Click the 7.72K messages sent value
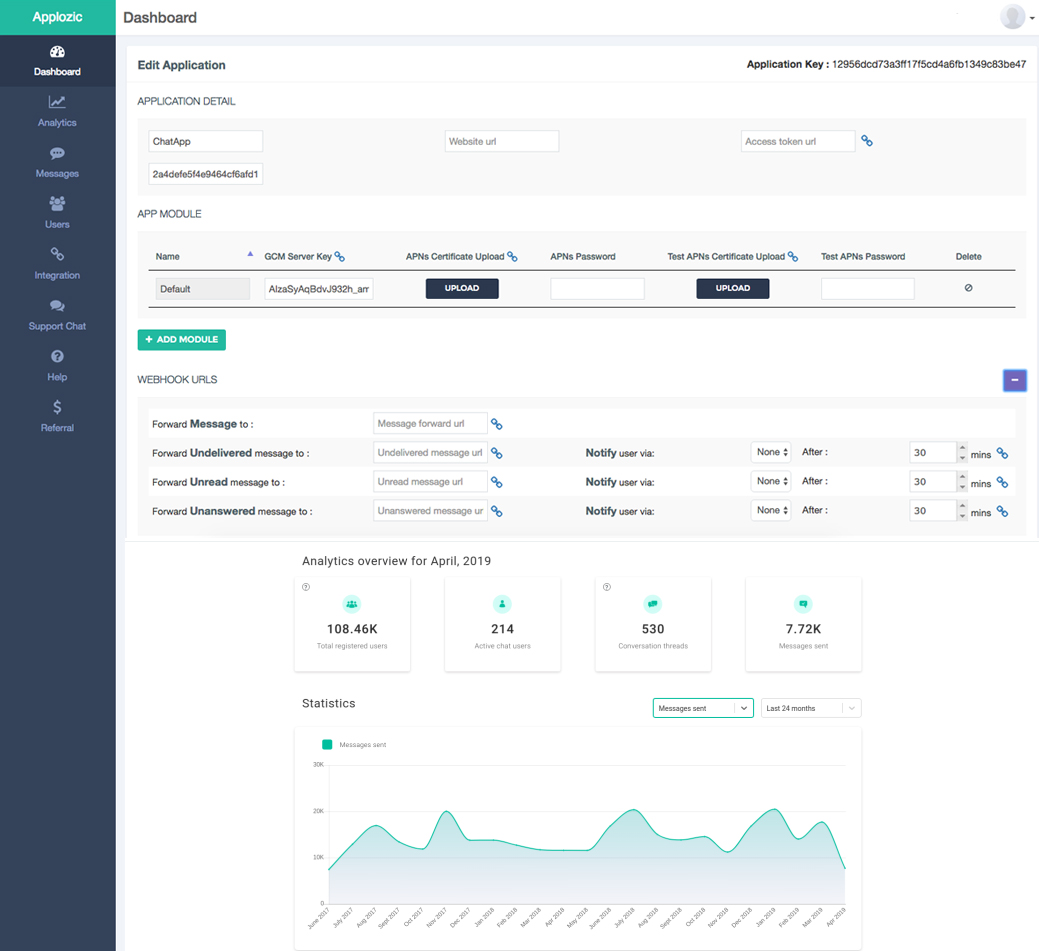1039x951 pixels. (x=803, y=629)
